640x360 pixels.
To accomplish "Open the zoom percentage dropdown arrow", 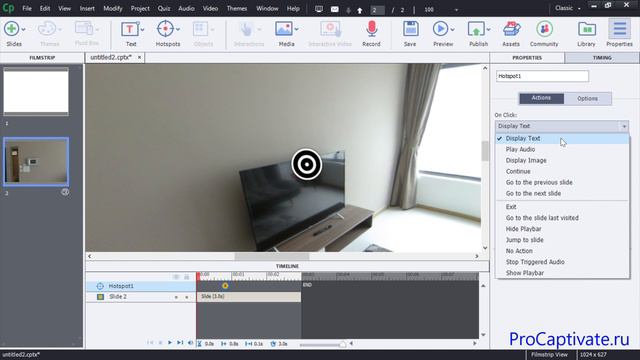I will (456, 10).
